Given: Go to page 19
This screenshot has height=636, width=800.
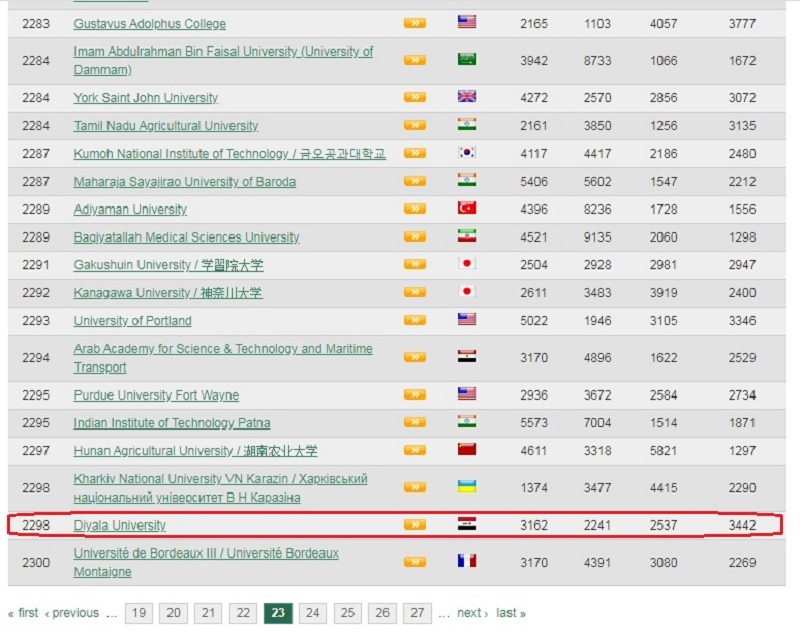Looking at the screenshot, I should point(139,613).
